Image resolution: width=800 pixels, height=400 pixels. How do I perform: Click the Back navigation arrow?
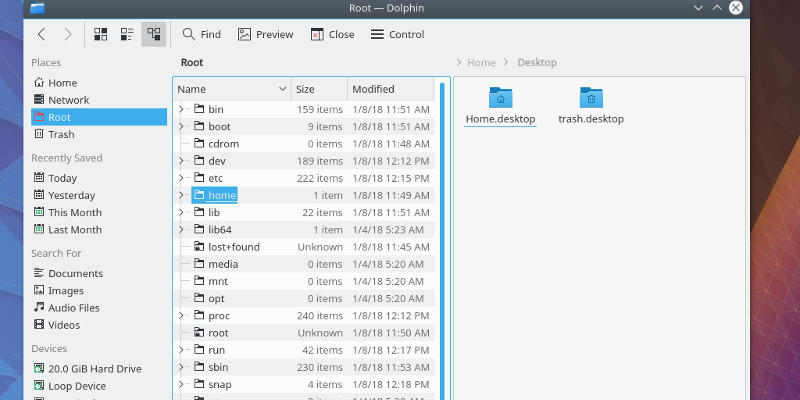click(41, 34)
